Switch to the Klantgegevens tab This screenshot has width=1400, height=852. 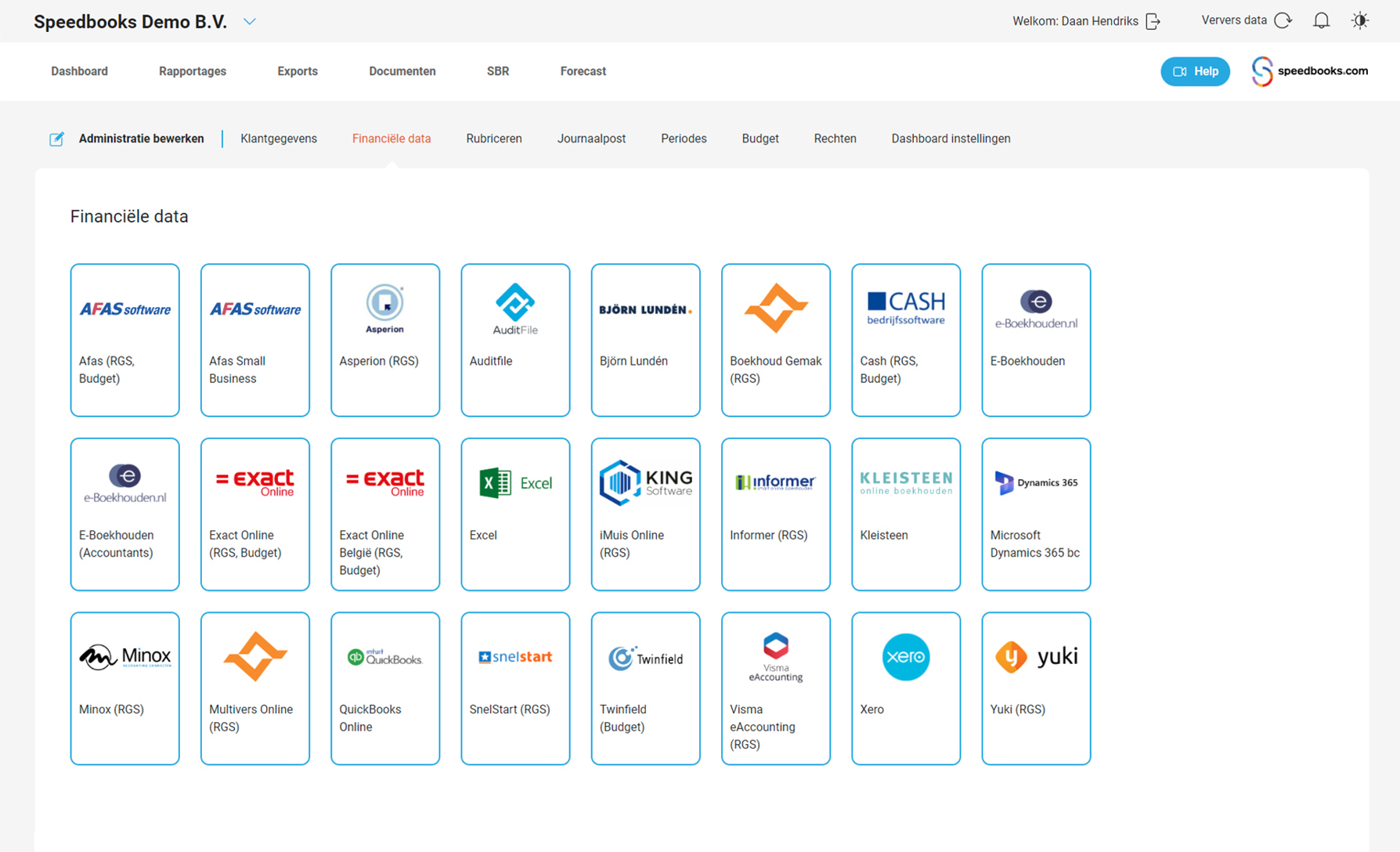click(x=279, y=139)
